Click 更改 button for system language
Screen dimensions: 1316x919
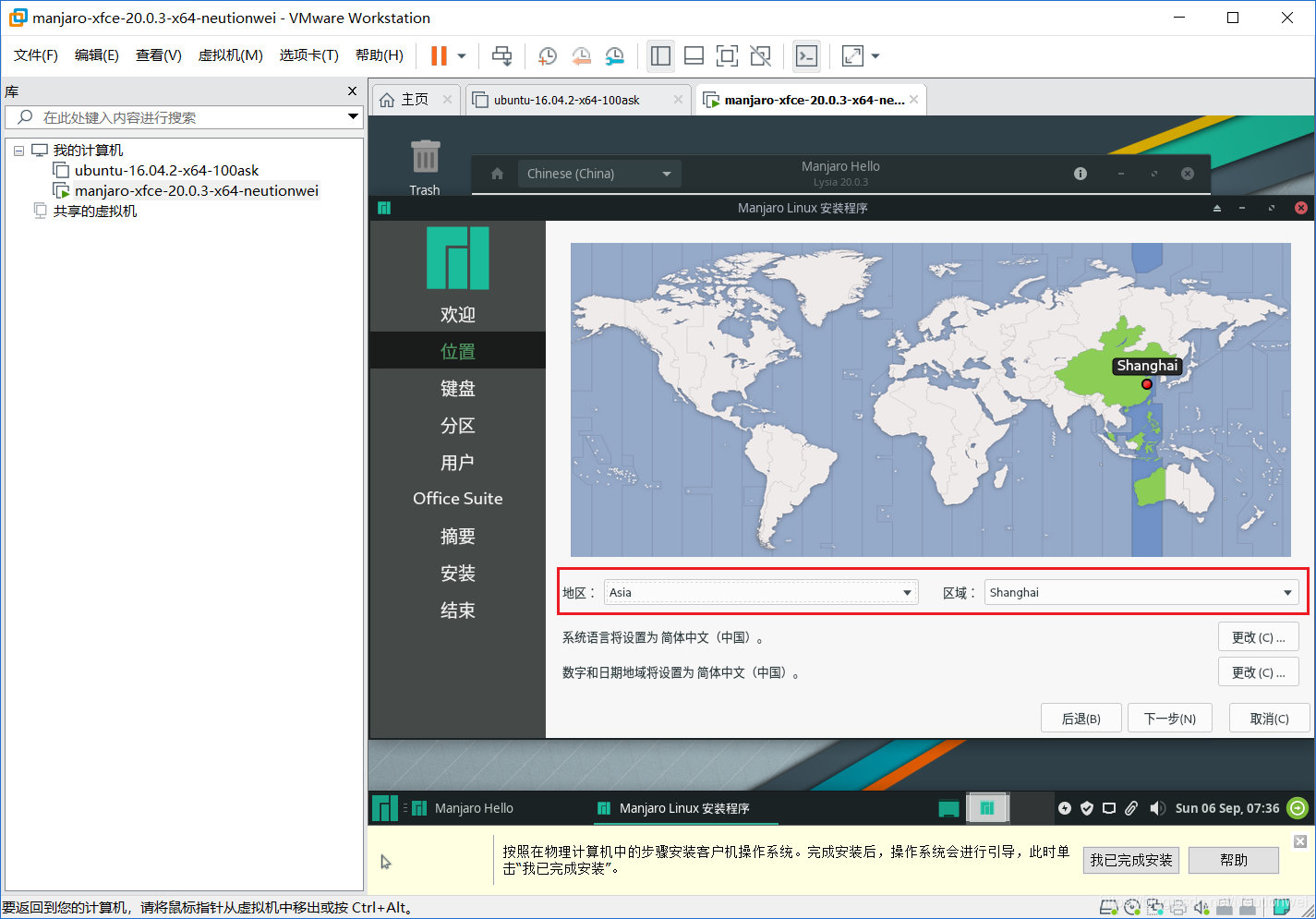pos(1259,637)
